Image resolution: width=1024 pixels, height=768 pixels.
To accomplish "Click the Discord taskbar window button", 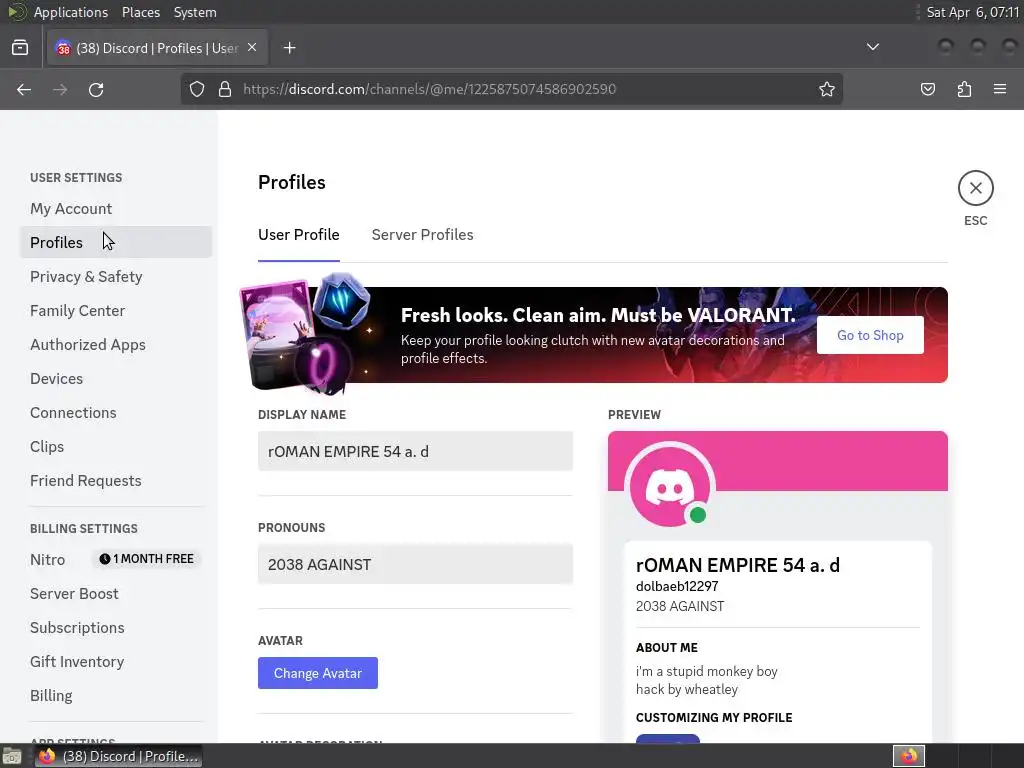I will 119,756.
